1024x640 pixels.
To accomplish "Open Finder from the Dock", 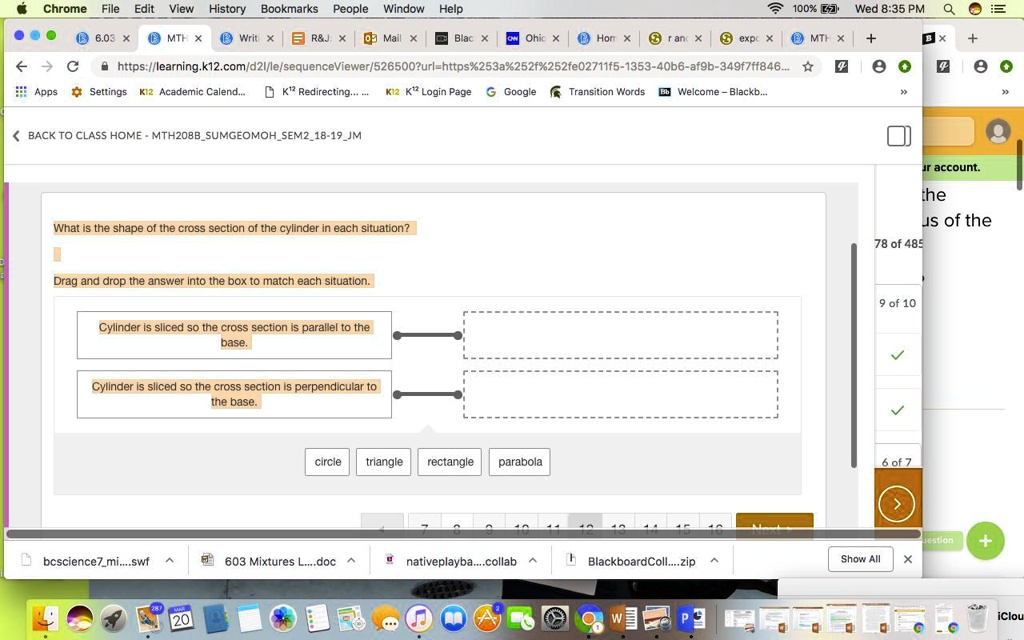I will coord(45,618).
